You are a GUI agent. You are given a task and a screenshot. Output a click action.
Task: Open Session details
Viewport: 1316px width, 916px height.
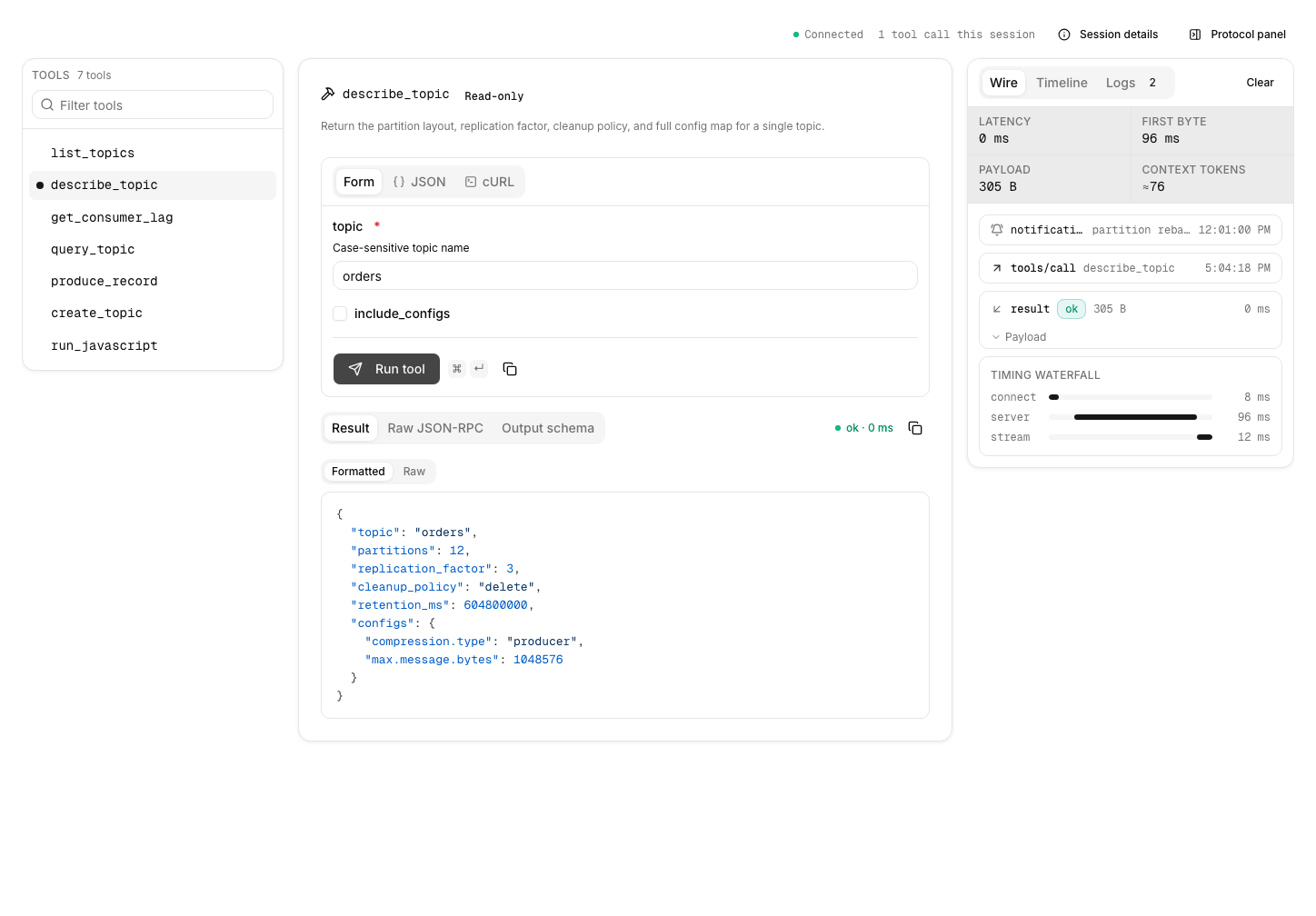[x=1108, y=35]
